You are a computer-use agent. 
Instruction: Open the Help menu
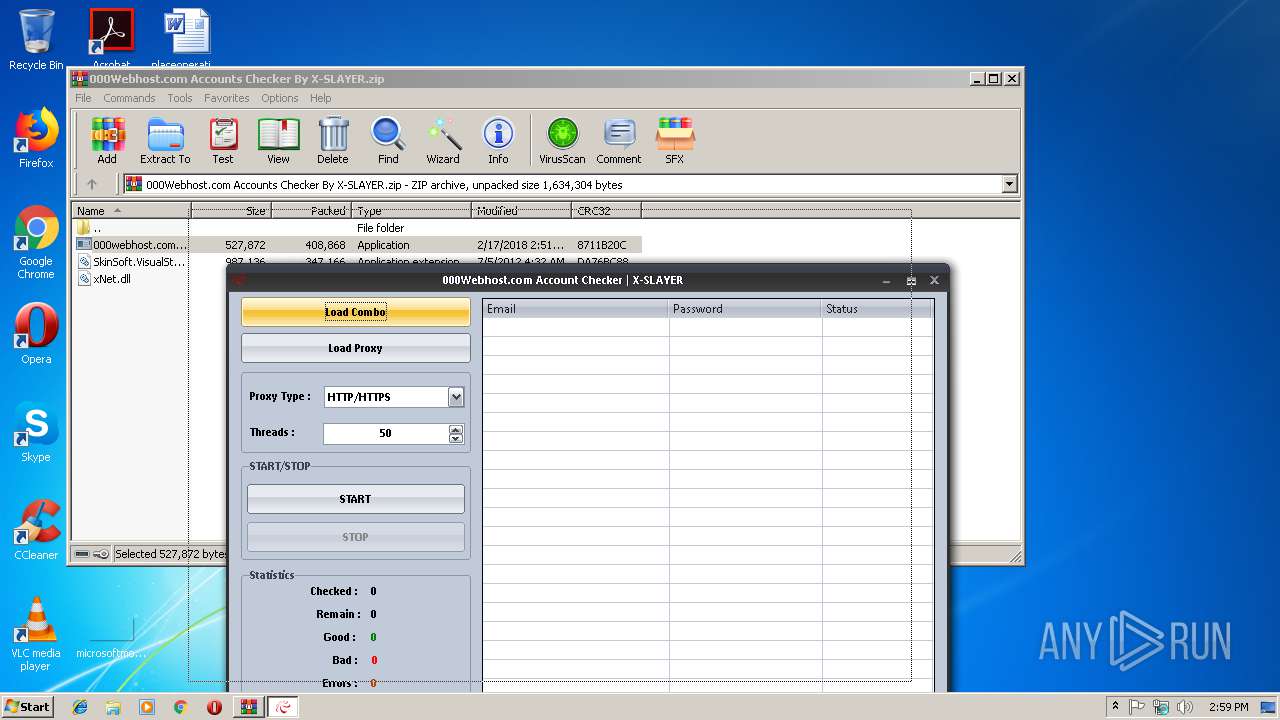(320, 98)
